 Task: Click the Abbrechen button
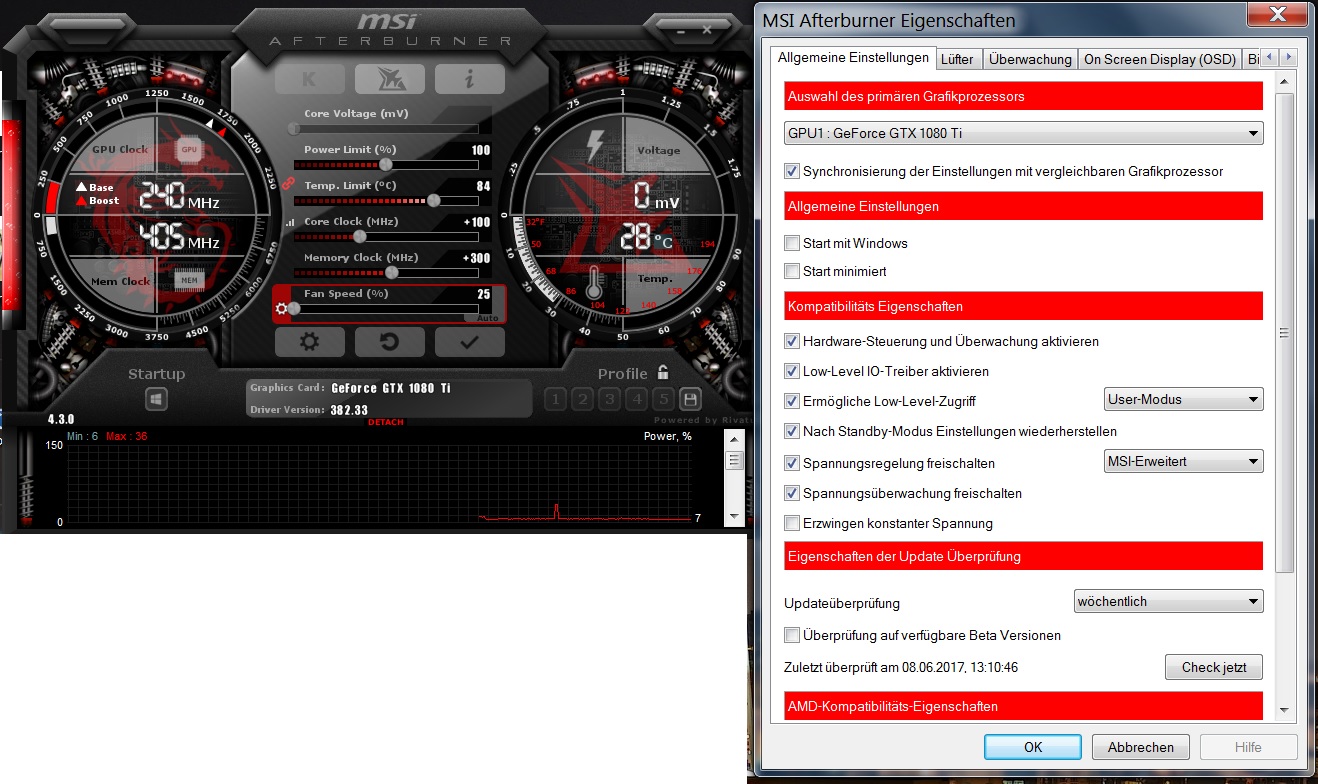pos(1141,747)
